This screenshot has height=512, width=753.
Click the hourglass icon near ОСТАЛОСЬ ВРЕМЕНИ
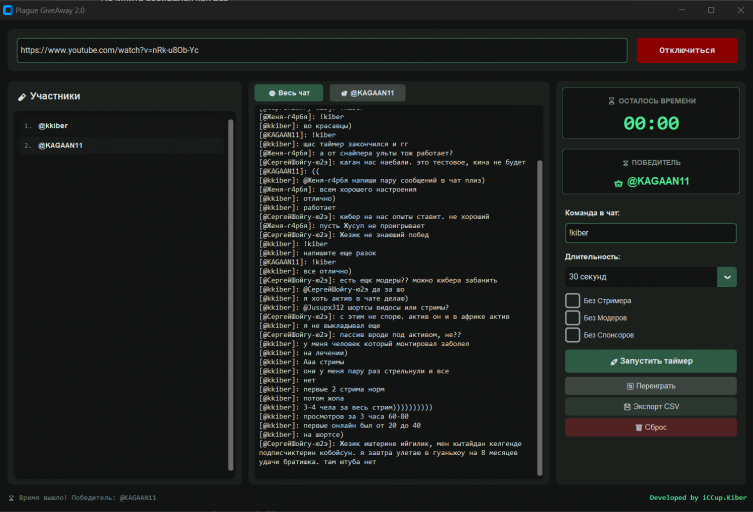point(611,101)
